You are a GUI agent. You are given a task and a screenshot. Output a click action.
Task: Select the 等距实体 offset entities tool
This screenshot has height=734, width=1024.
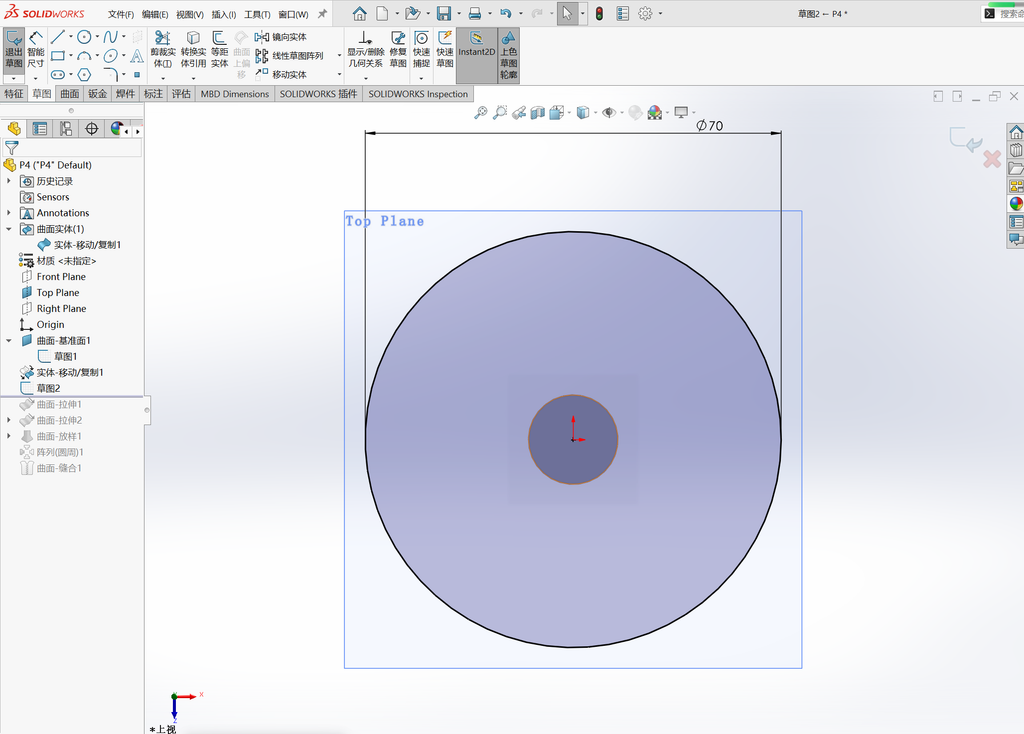[219, 50]
